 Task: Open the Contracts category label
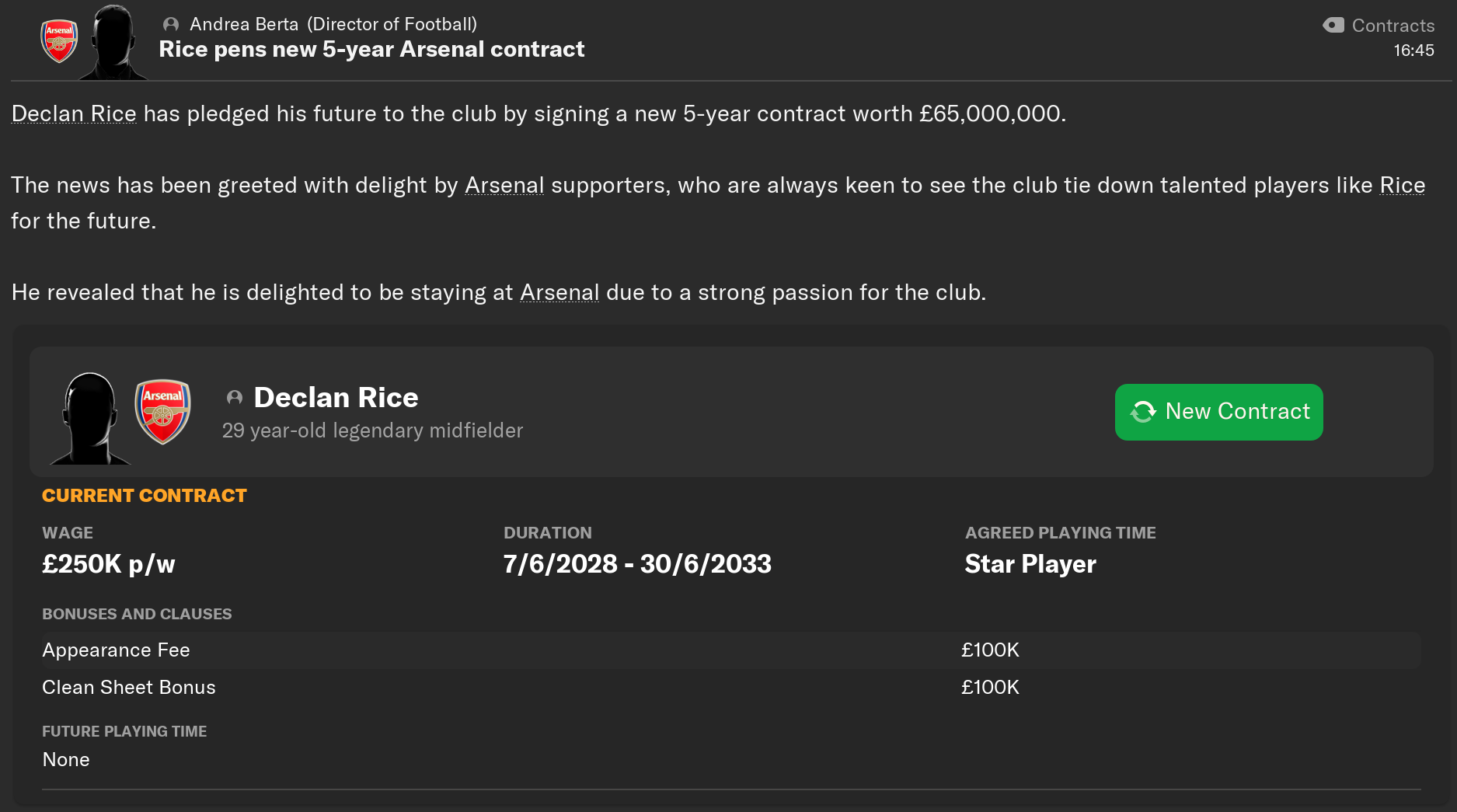pyautogui.click(x=1393, y=26)
